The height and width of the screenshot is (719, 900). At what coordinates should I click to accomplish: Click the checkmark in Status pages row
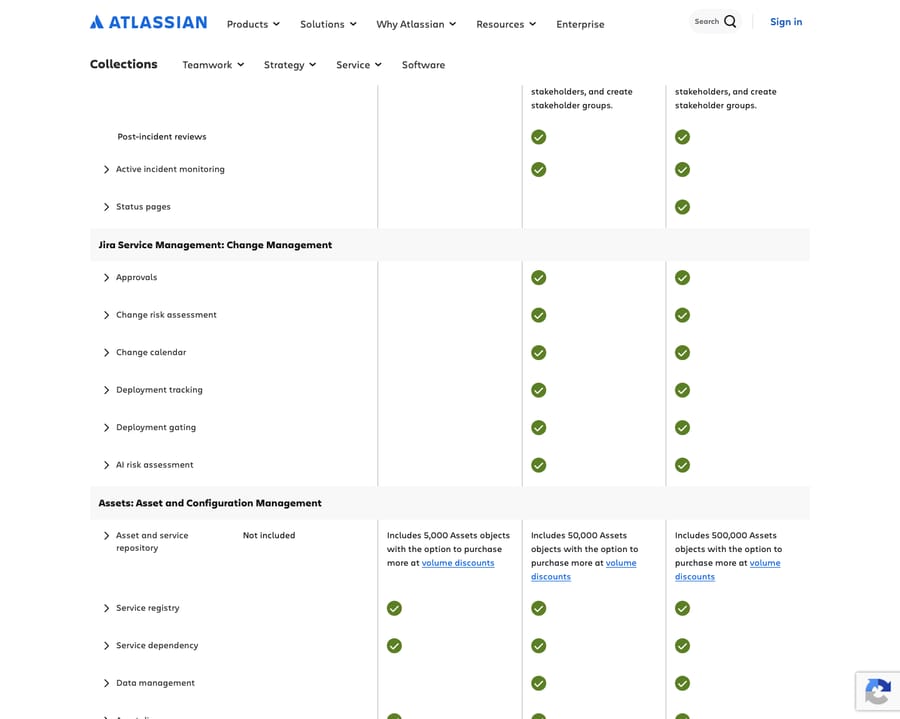[x=682, y=207]
